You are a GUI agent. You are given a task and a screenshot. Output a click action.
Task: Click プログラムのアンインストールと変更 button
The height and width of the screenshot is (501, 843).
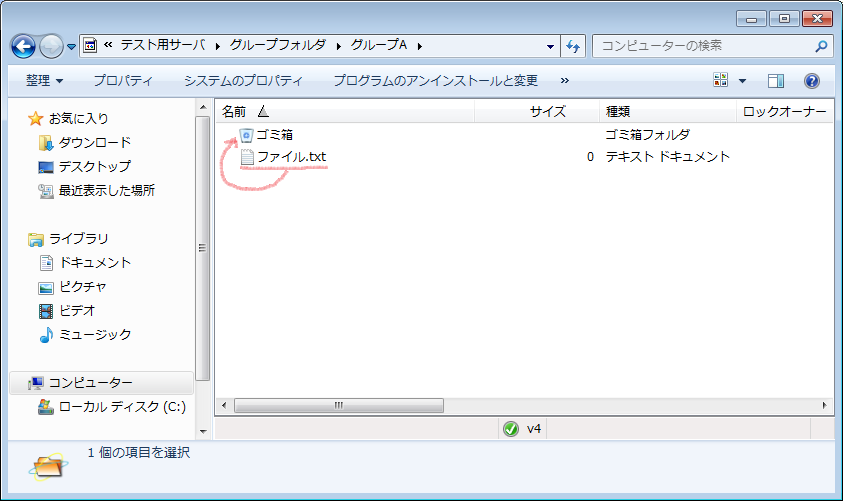(435, 80)
